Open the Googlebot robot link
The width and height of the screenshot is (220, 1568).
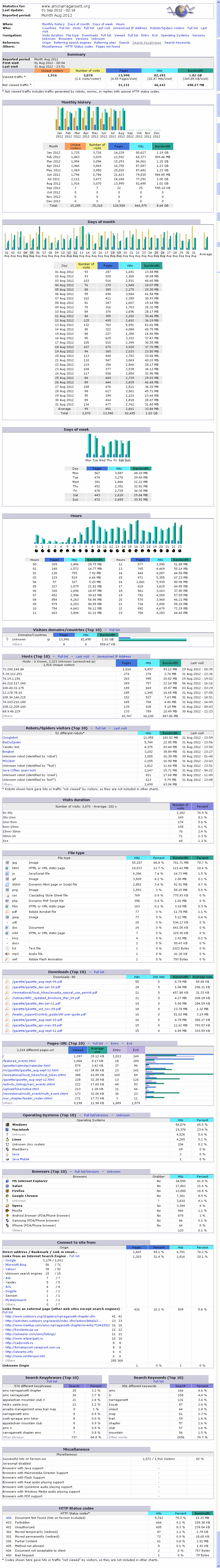coord(10,737)
